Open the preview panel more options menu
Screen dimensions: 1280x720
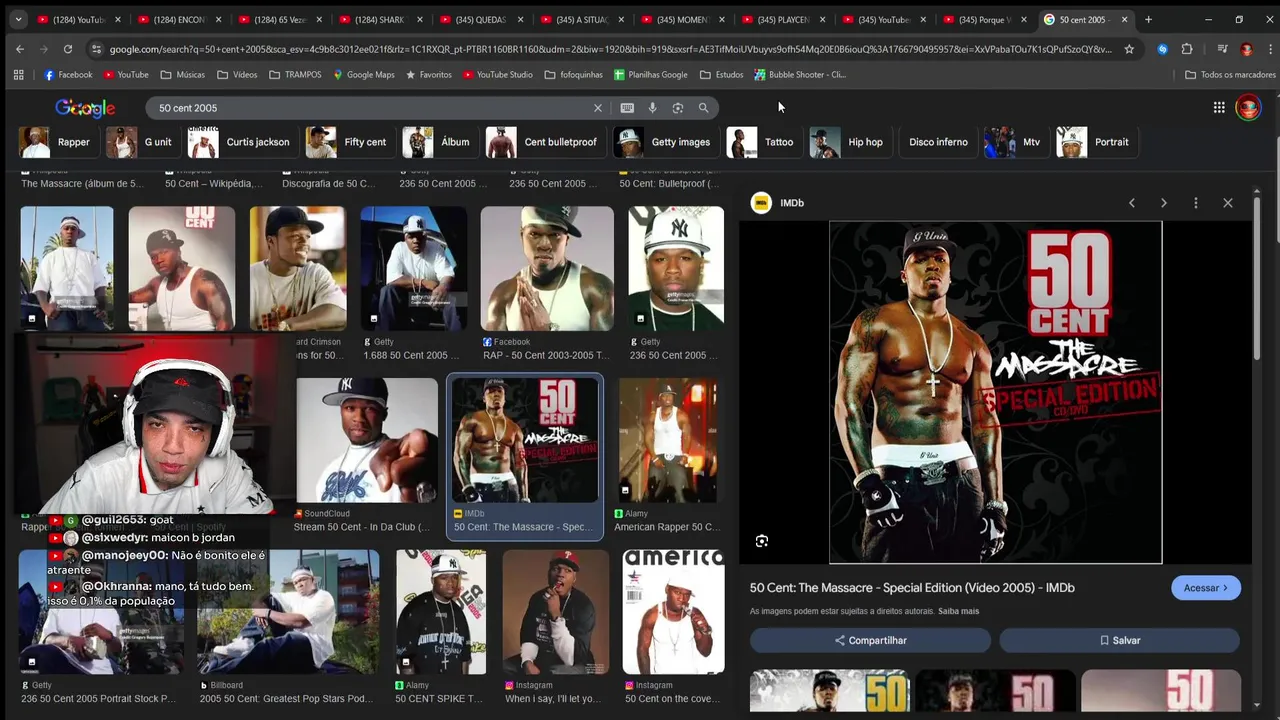(x=1196, y=203)
